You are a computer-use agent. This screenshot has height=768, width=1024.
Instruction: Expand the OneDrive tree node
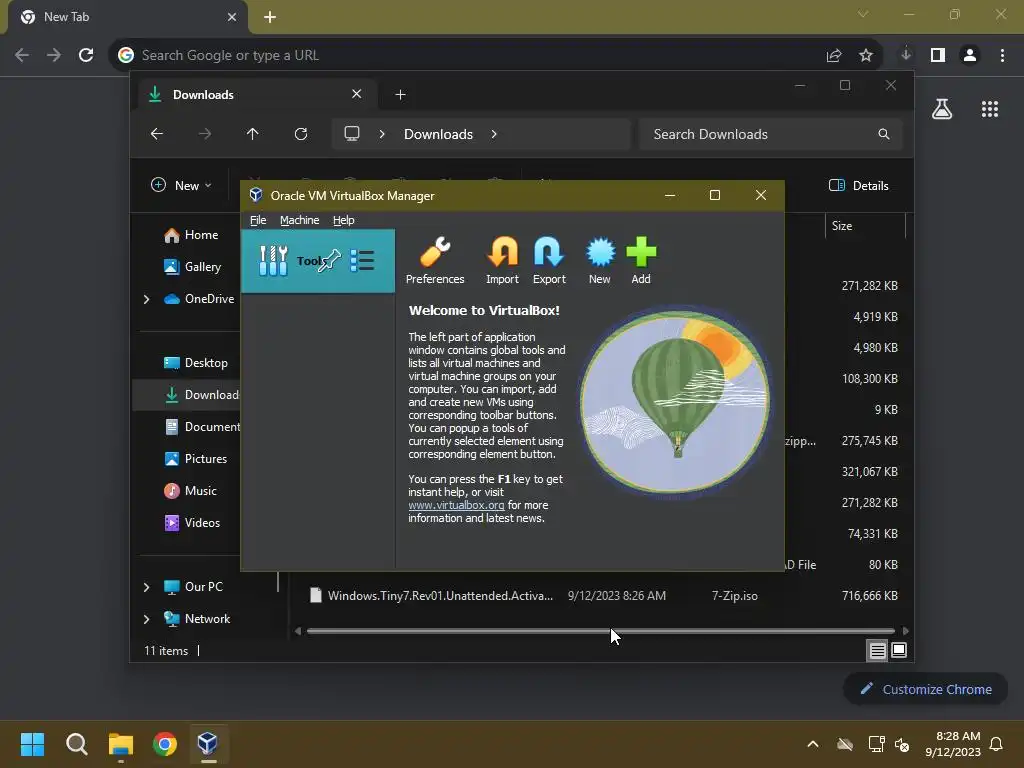pyautogui.click(x=146, y=299)
